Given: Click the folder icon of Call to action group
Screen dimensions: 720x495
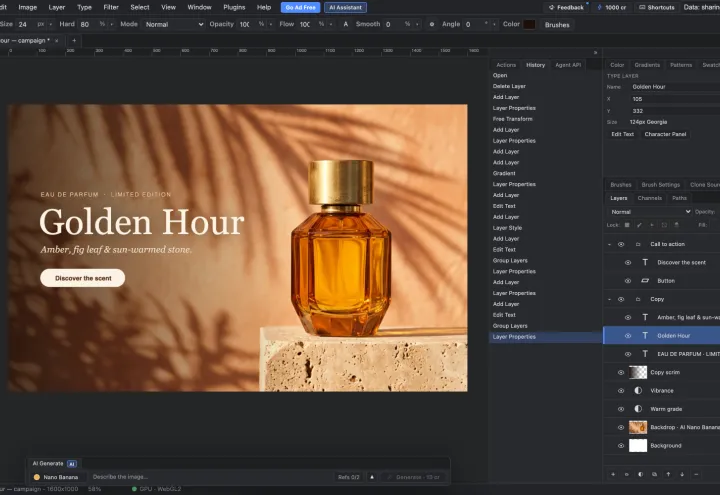Looking at the screenshot, I should click(638, 244).
